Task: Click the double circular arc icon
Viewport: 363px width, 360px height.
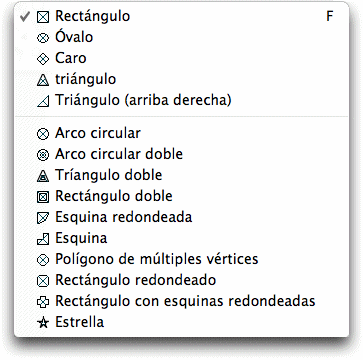Action: pos(43,155)
